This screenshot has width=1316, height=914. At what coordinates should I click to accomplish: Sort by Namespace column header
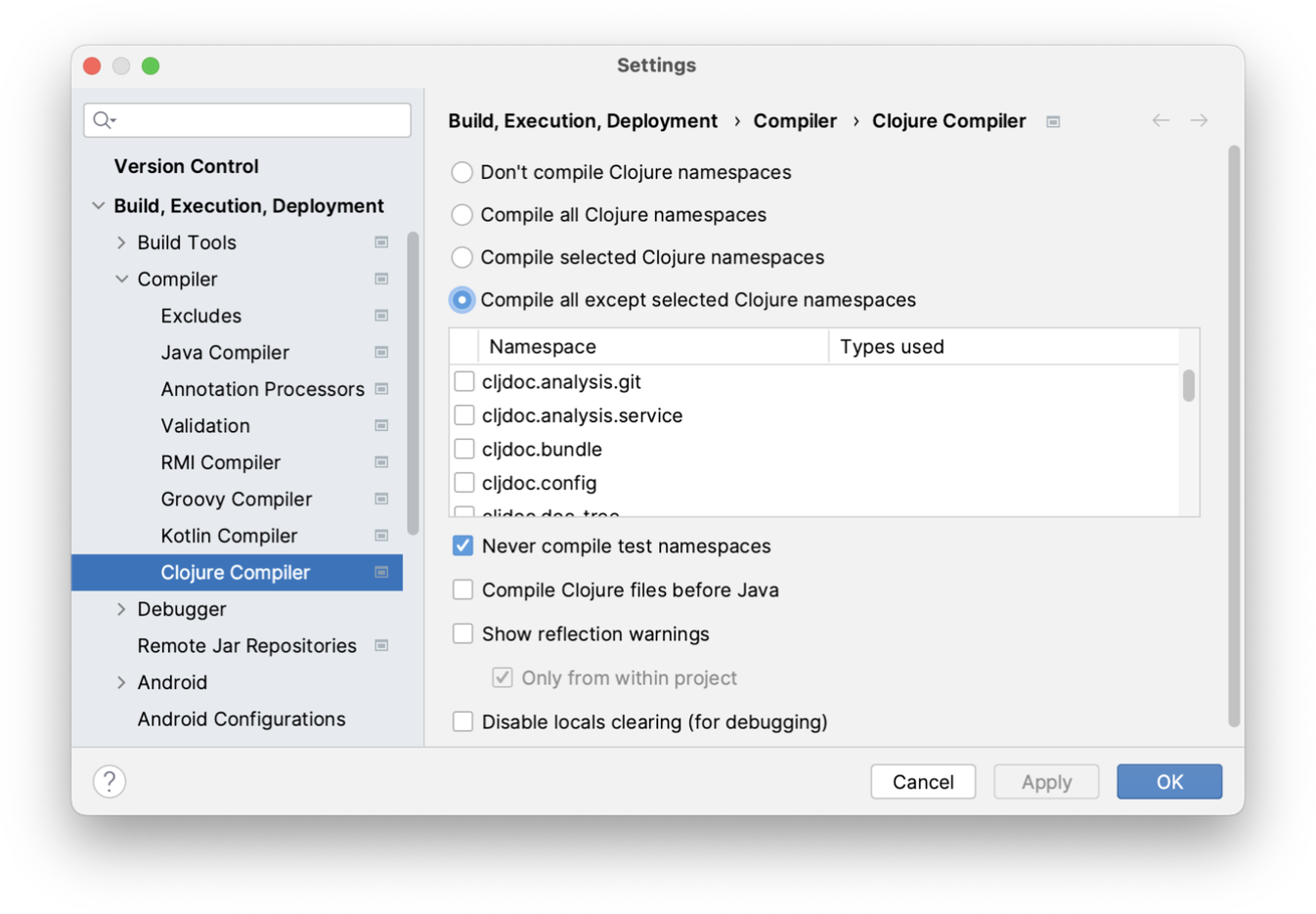653,347
